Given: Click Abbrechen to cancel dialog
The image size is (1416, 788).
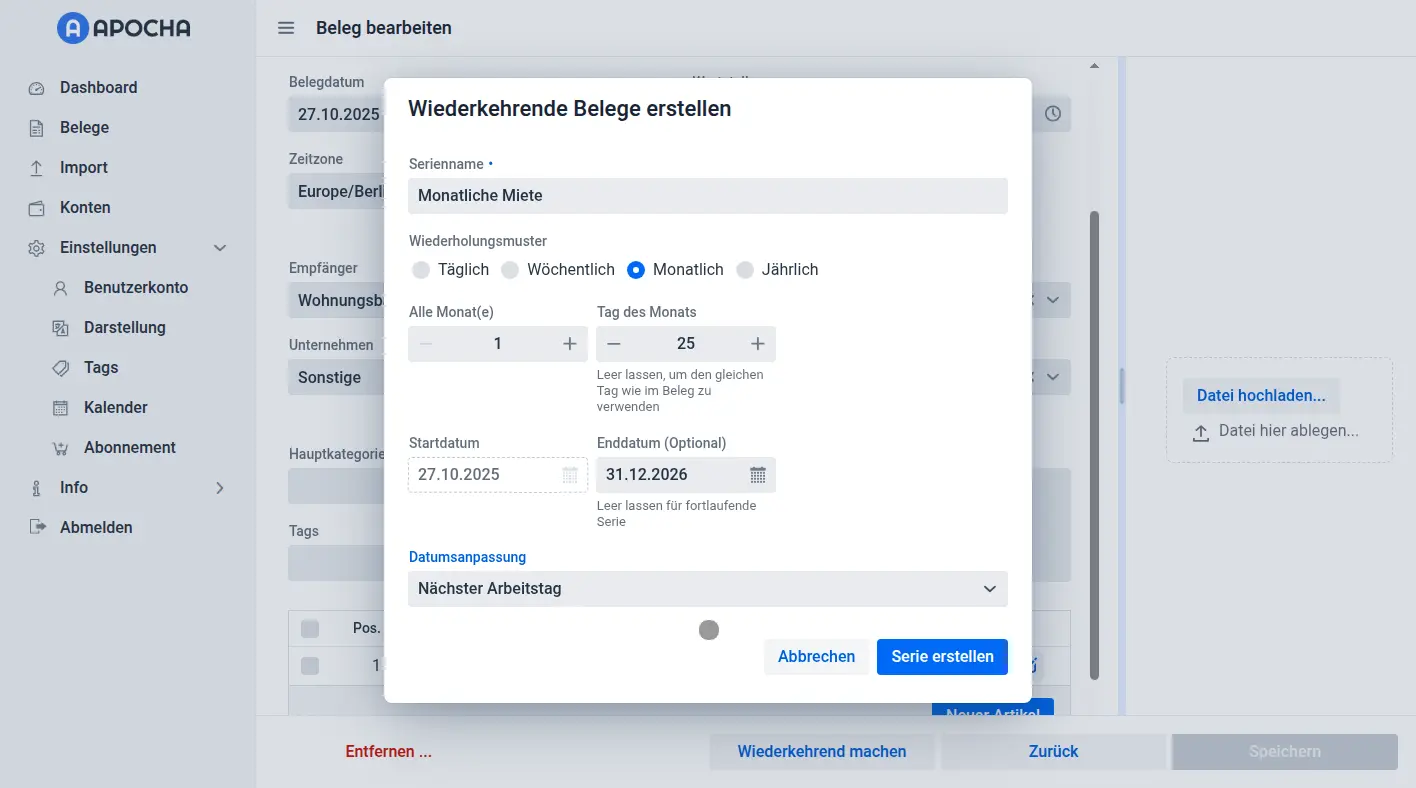Looking at the screenshot, I should point(816,657).
